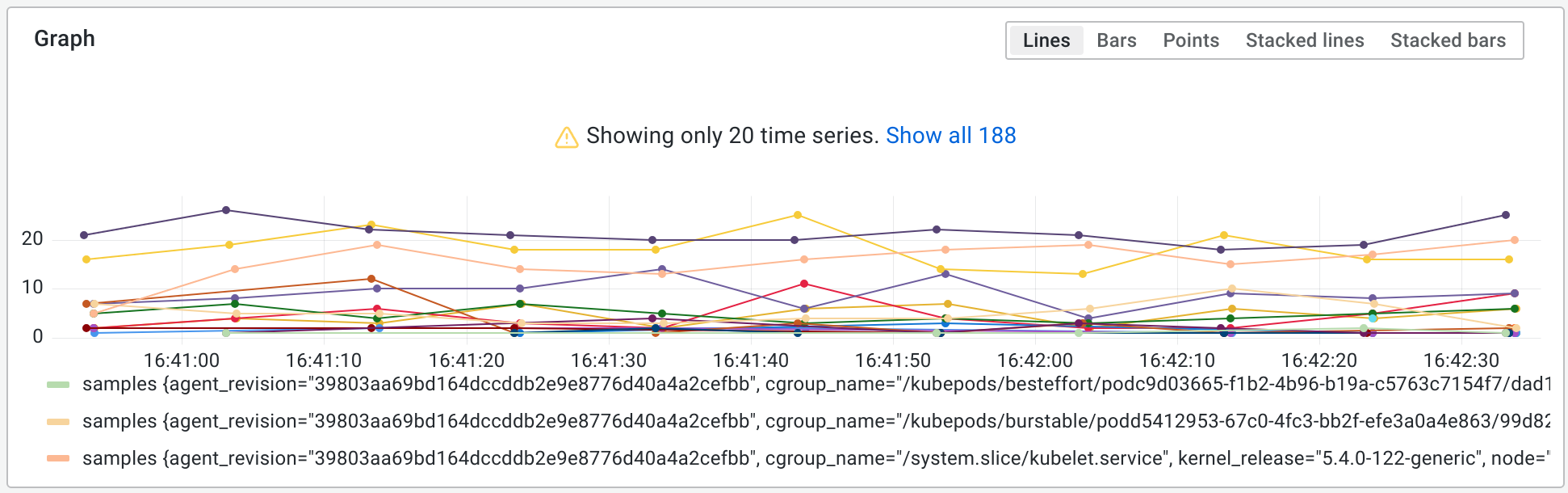This screenshot has width=1568, height=493.
Task: Click the green legend marker for besteffort pod
Action: tap(59, 384)
